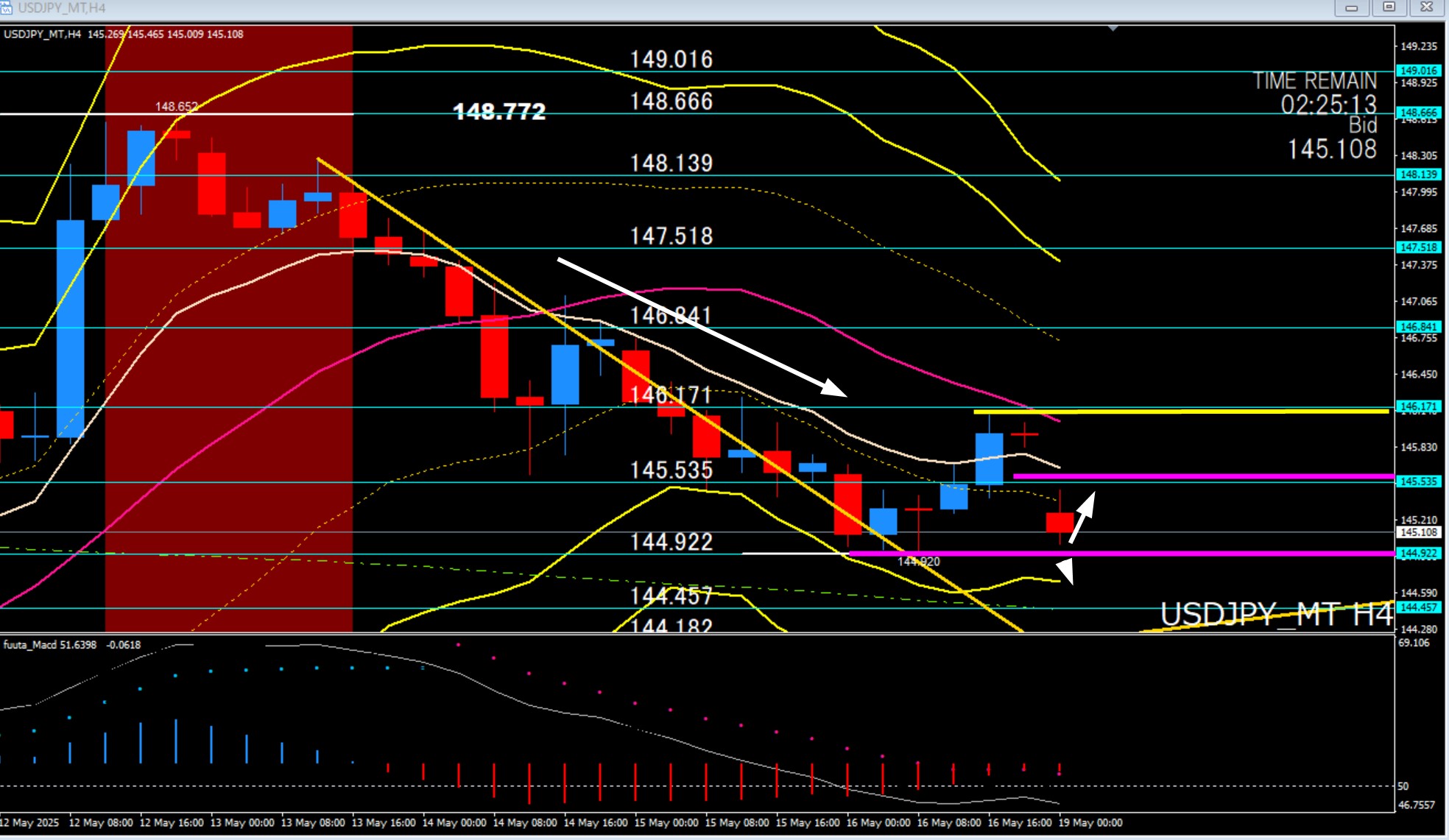The width and height of the screenshot is (1449, 840).
Task: Click 145.830 on the price scale
Action: (1419, 447)
